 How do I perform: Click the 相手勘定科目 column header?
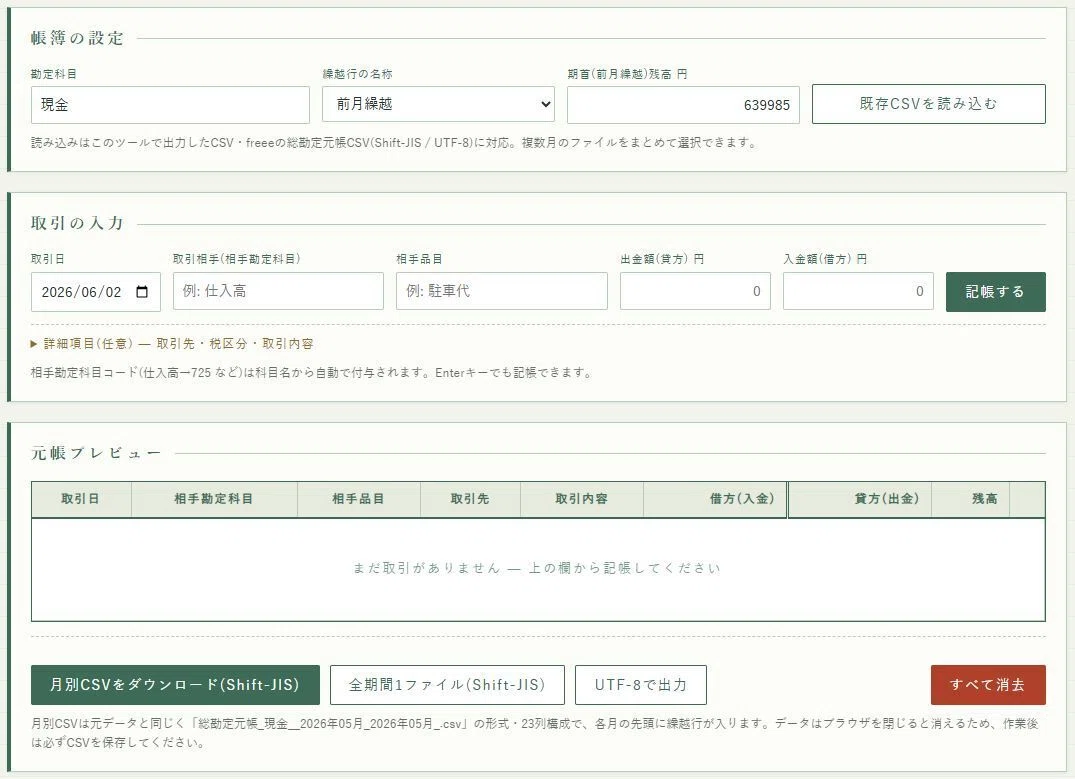[214, 499]
